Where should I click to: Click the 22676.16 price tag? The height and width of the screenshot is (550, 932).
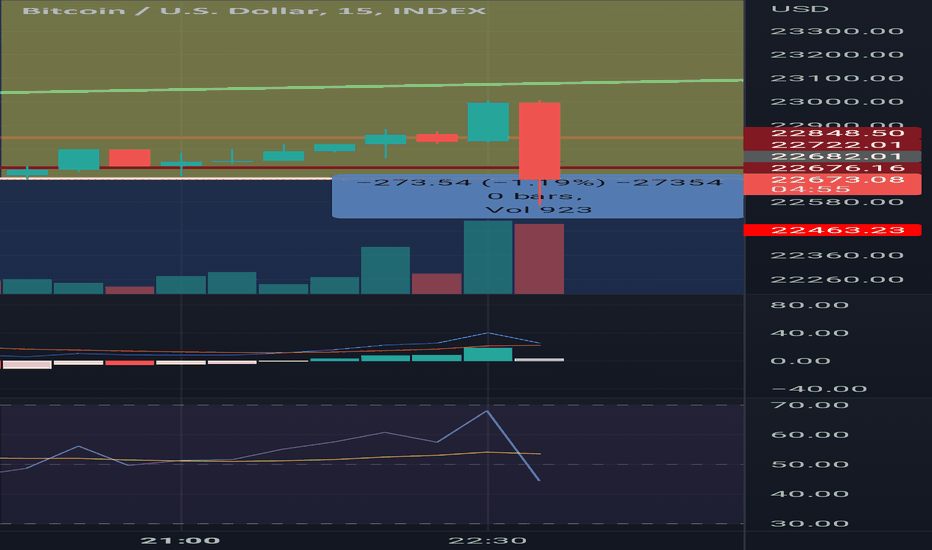(832, 168)
